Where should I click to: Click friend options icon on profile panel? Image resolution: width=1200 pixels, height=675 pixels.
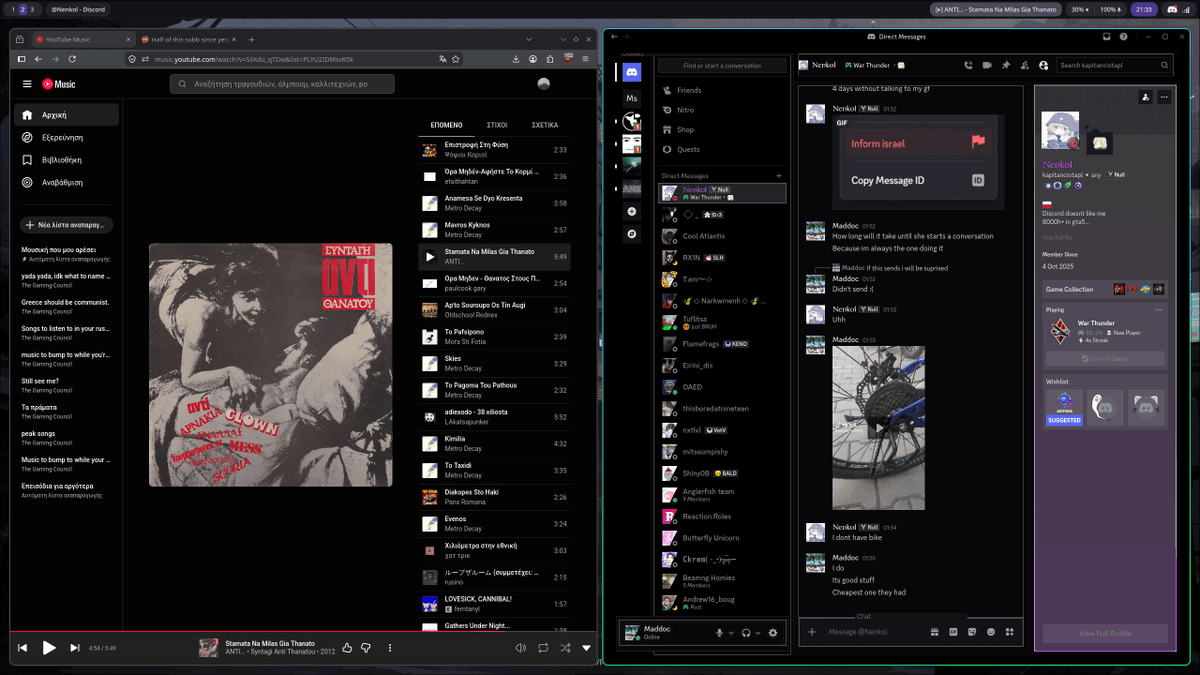[1145, 97]
